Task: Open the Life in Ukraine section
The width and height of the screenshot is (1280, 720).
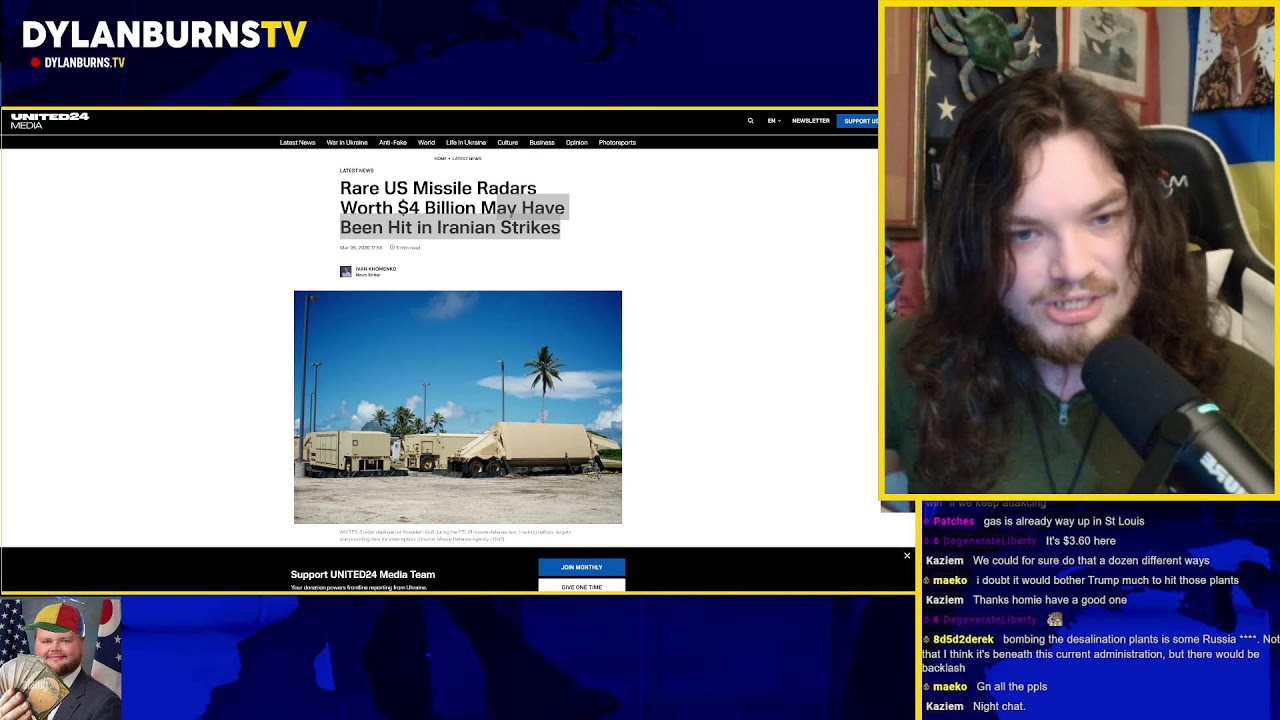Action: point(466,142)
